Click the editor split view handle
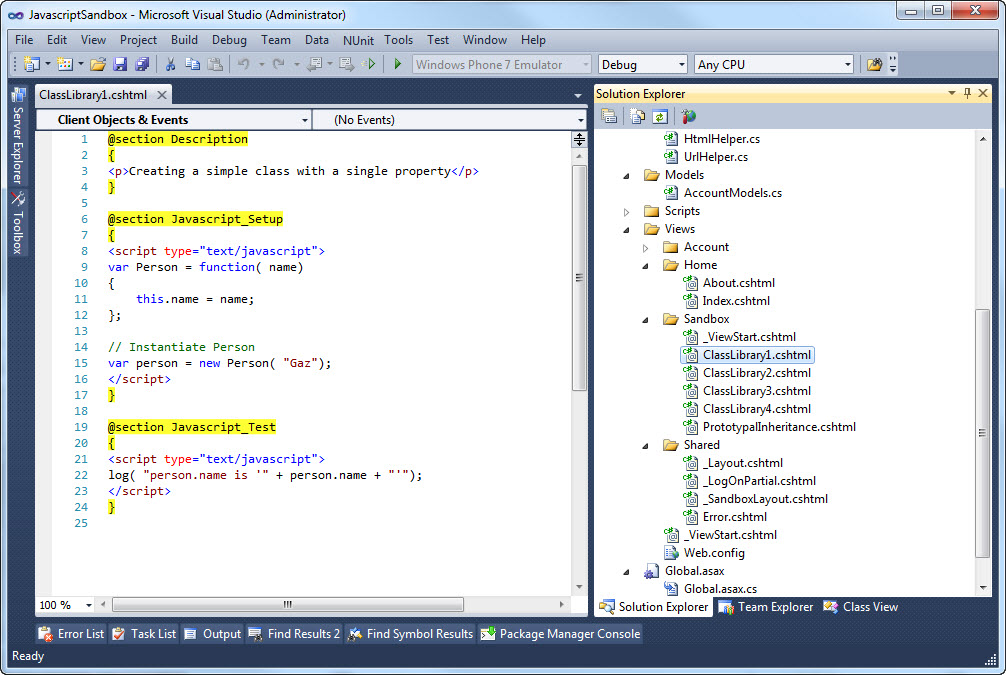 [x=579, y=139]
